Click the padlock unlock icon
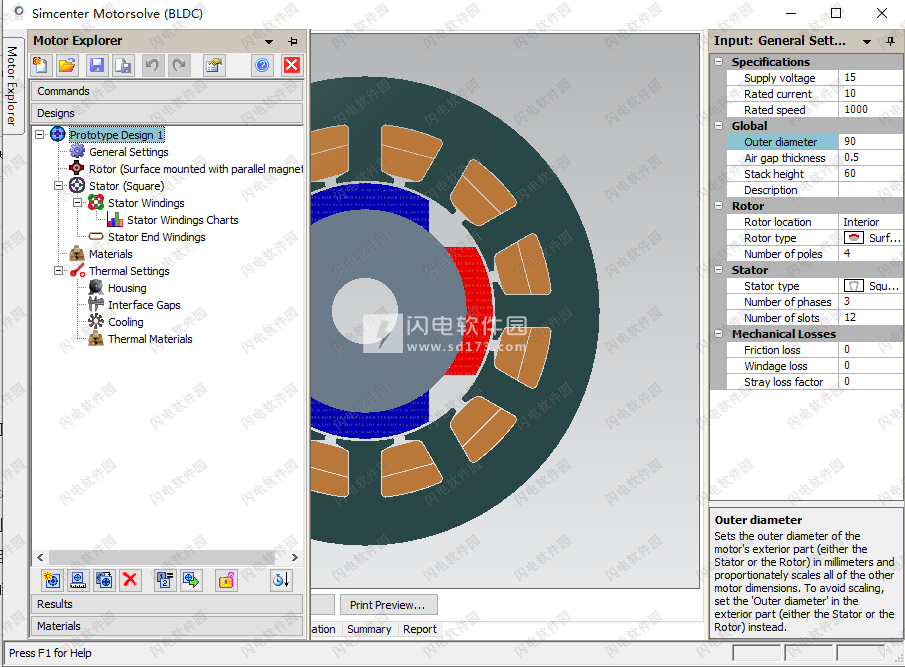The image size is (905, 667). coord(226,580)
